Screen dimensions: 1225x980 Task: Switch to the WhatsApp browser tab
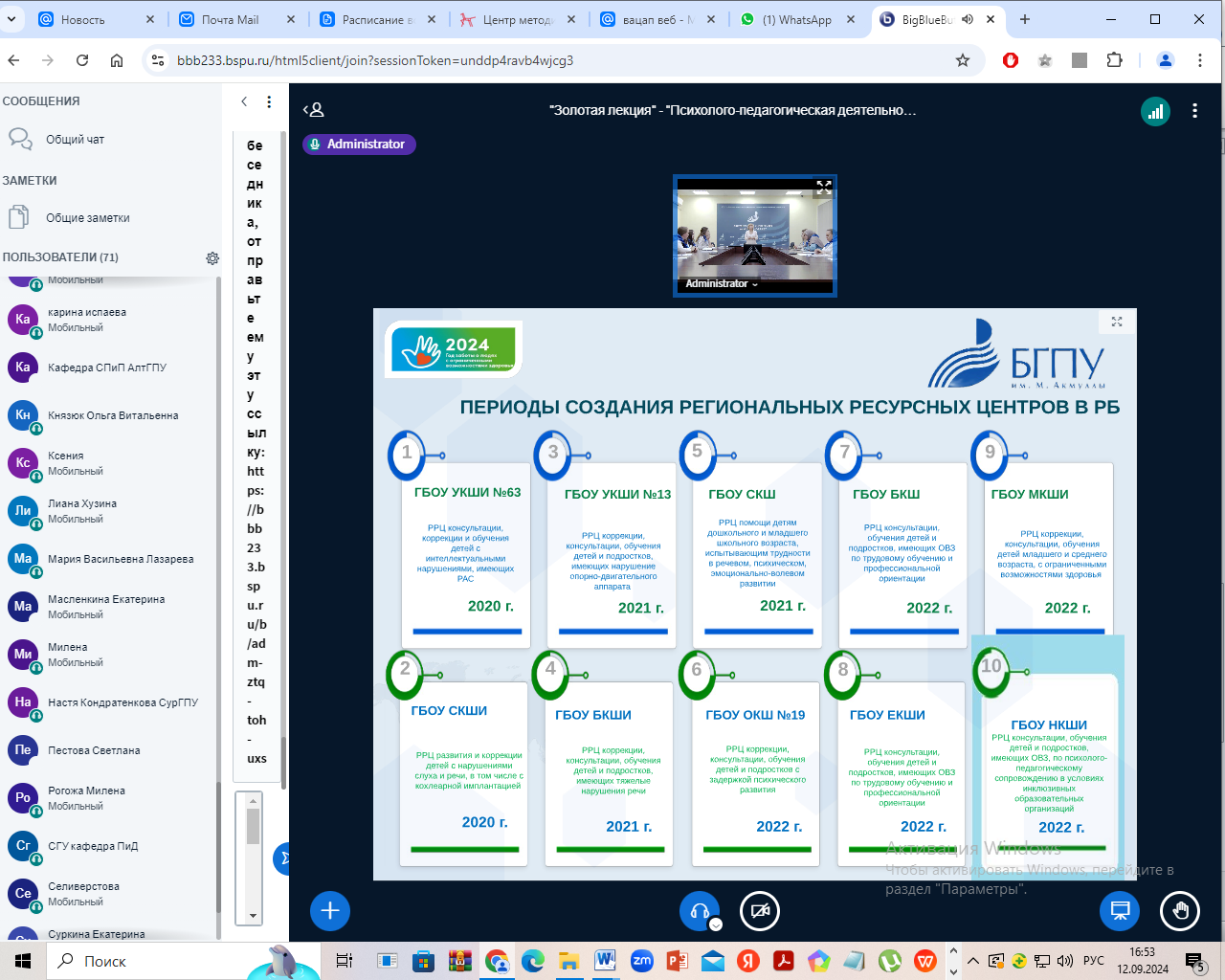[x=796, y=19]
